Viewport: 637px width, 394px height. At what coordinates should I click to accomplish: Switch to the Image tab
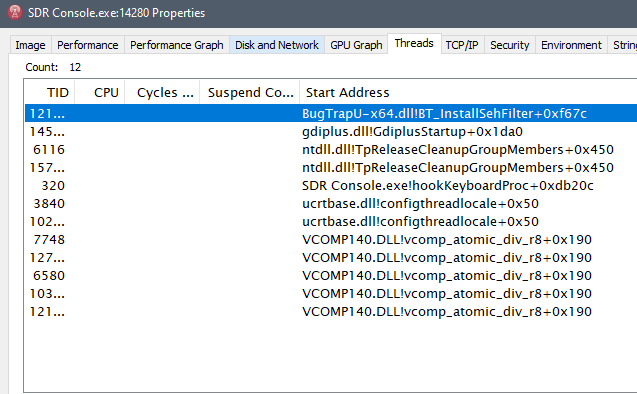coord(30,45)
